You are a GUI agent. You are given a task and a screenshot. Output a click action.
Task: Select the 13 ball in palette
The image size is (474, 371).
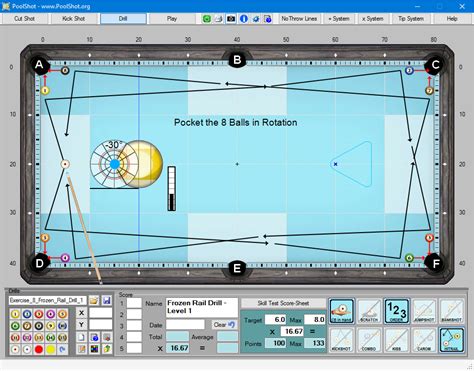click(39, 338)
